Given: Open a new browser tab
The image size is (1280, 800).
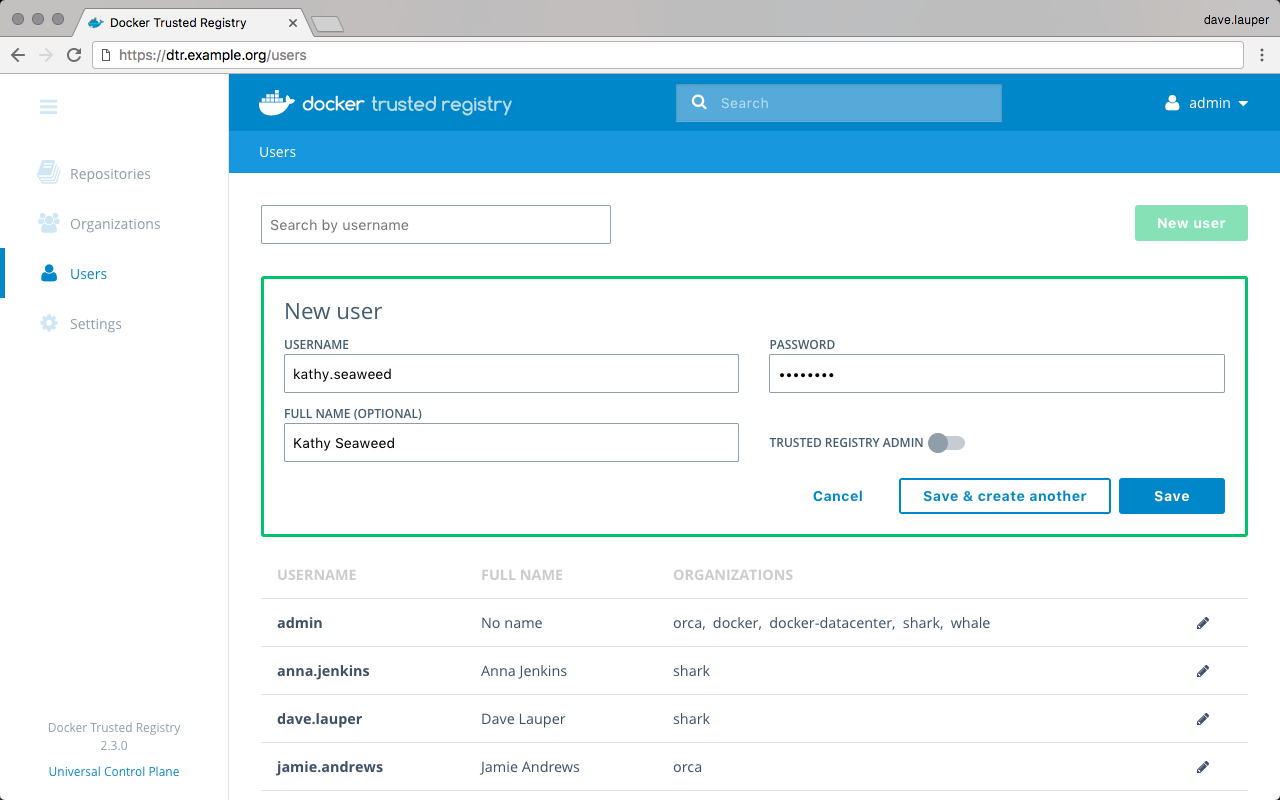Looking at the screenshot, I should point(327,23).
